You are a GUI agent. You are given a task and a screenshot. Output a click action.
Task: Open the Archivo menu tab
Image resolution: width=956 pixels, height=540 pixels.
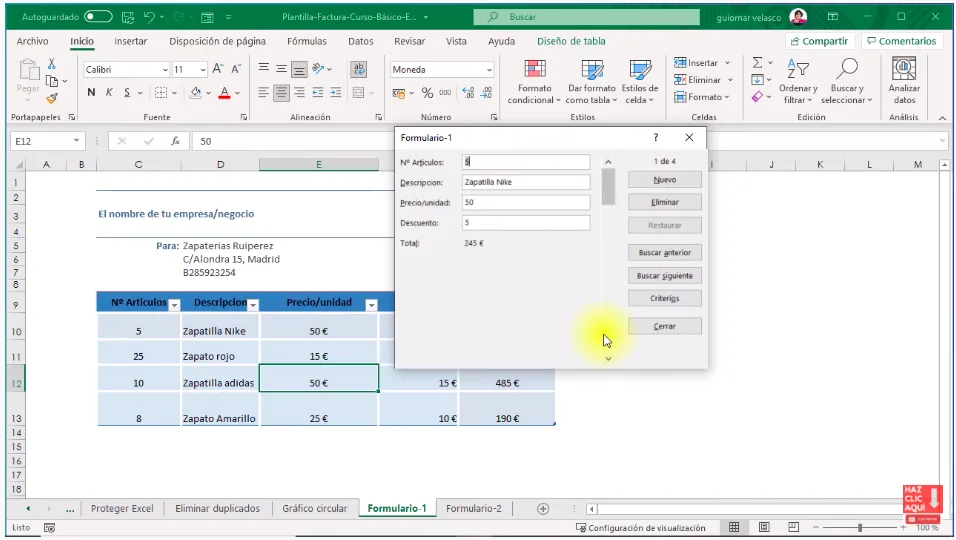(x=32, y=41)
